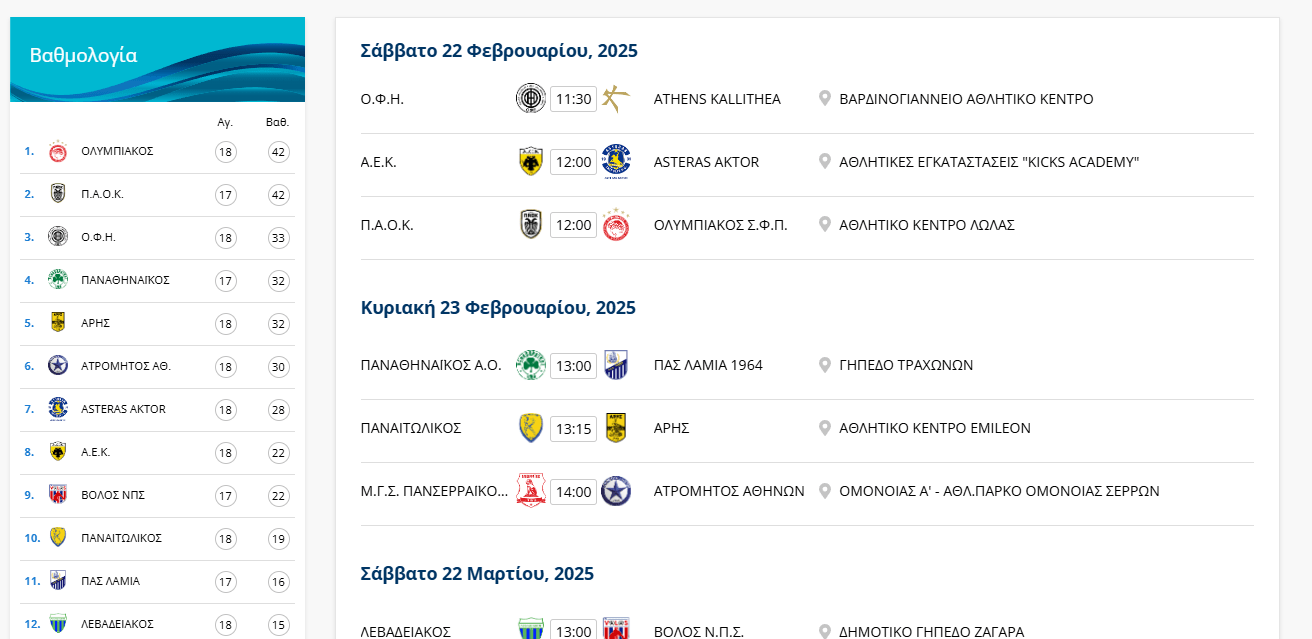This screenshot has height=639, width=1312.
Task: Click ΒΑΡΔΙΝΟΓΙΑΝΝΕΙΟ ΑΘΛΗΤΙΚΟ ΚΕΝΤΡΟ venue text
Action: 966,99
